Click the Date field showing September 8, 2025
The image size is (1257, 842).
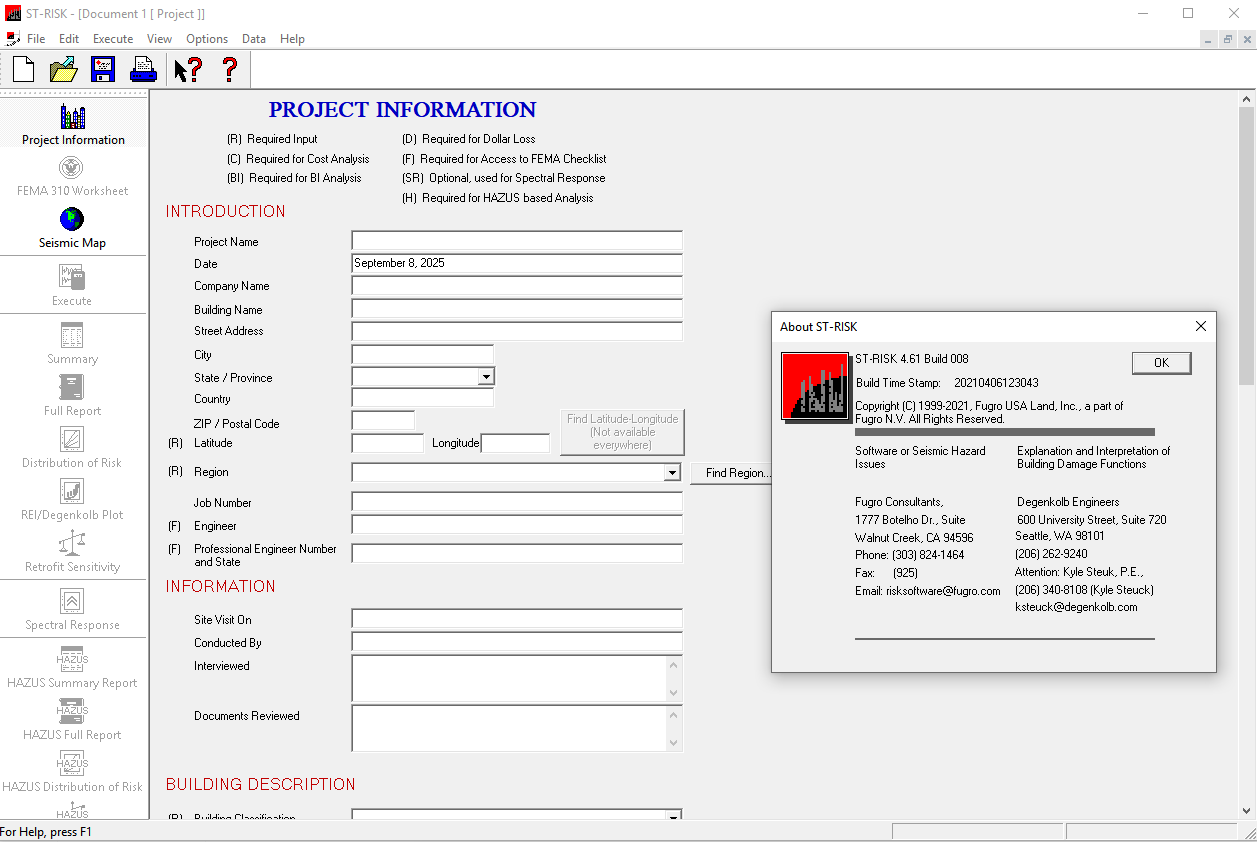(517, 263)
